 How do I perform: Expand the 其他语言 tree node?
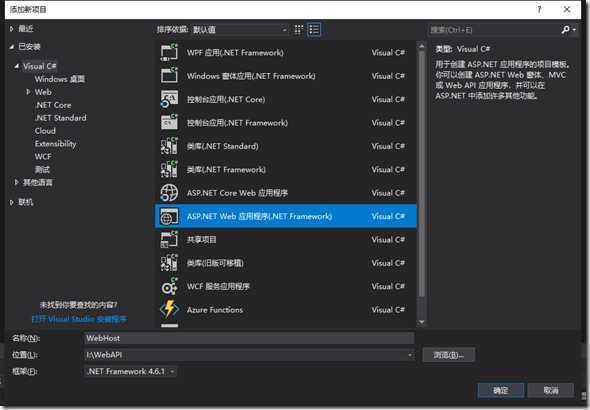coord(17,182)
